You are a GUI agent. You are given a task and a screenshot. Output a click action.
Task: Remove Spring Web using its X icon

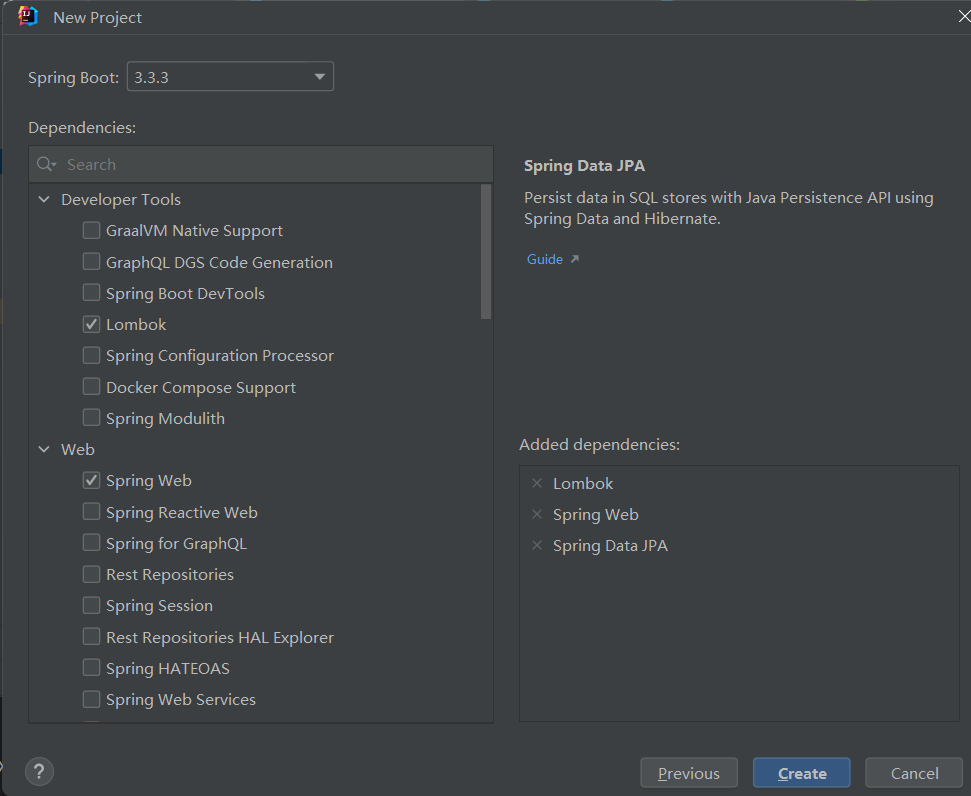(x=537, y=514)
